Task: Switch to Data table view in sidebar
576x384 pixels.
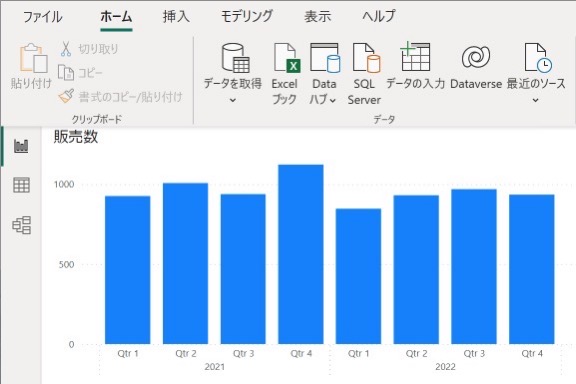Action: click(21, 185)
